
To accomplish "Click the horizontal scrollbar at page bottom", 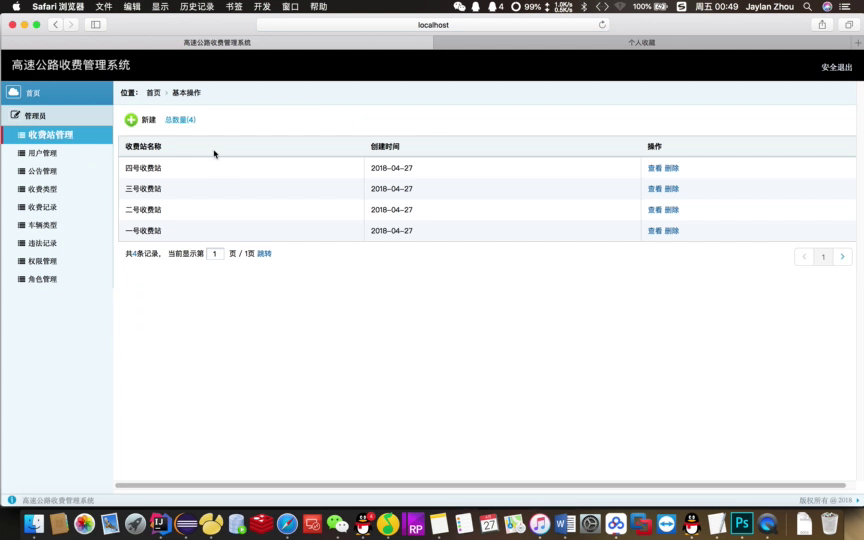I will [x=480, y=485].
